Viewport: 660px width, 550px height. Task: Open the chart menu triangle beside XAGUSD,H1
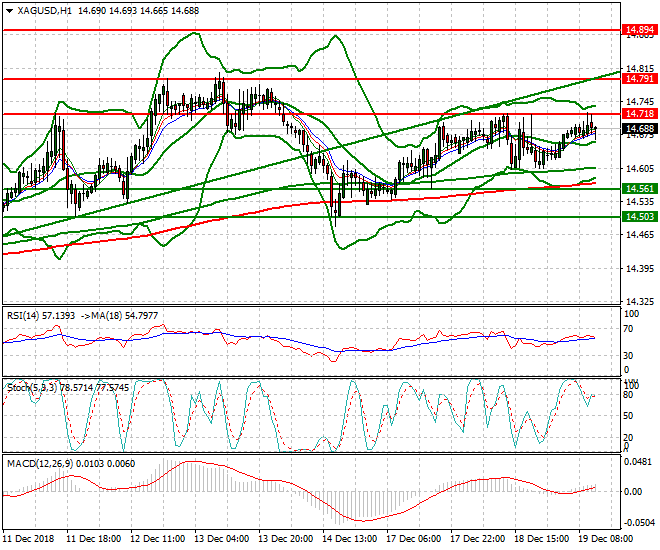10,11
